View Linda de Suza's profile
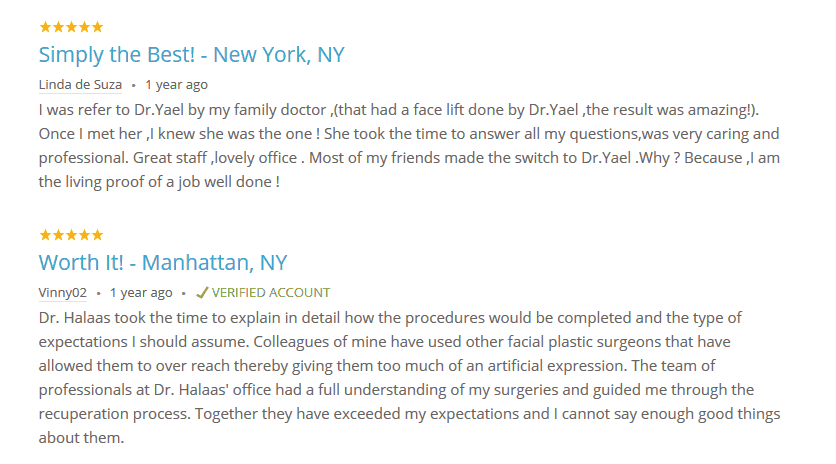The image size is (836, 464). tap(80, 85)
